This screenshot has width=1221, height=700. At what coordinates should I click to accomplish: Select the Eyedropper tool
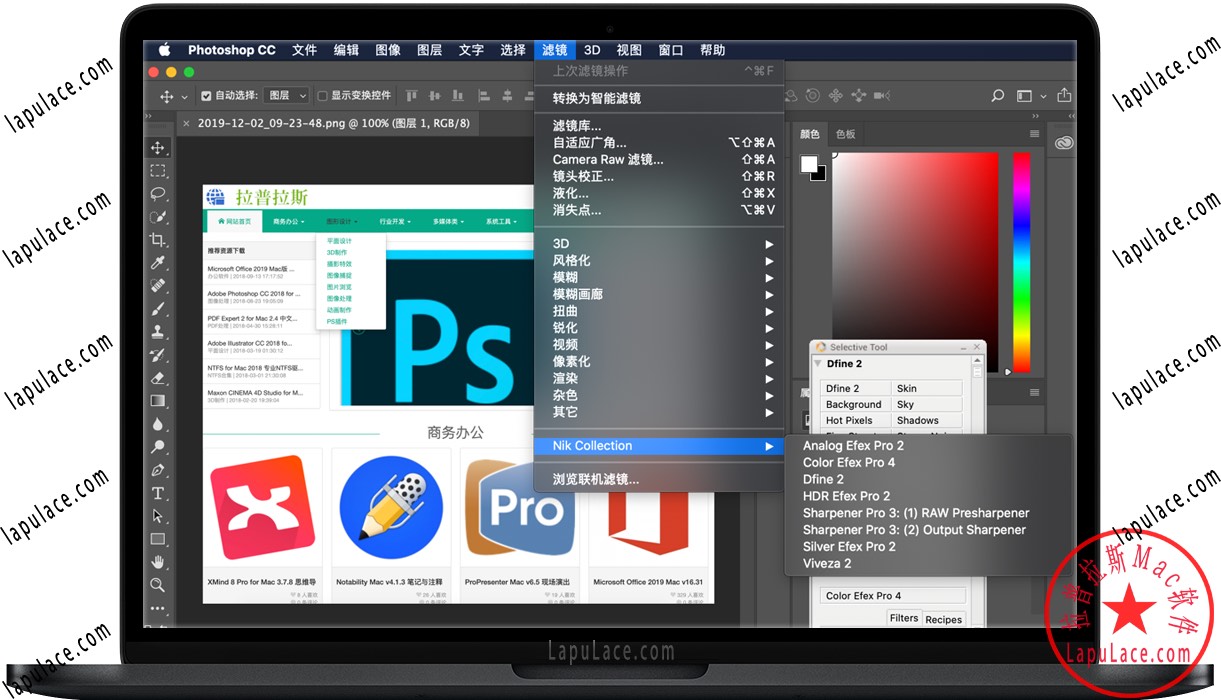(155, 265)
